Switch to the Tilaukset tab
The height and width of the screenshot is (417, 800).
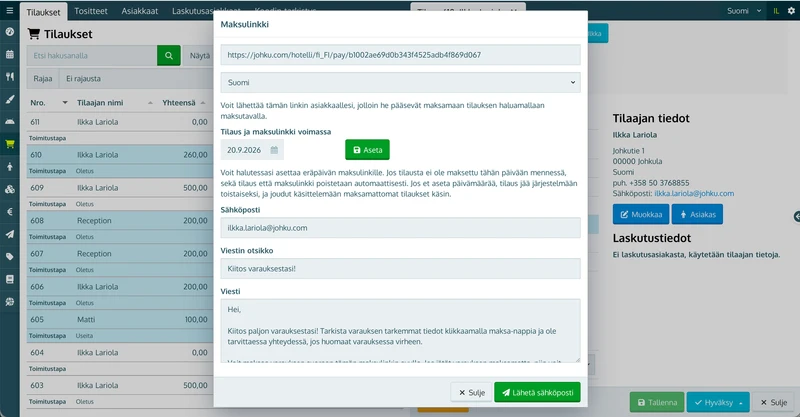pos(43,12)
